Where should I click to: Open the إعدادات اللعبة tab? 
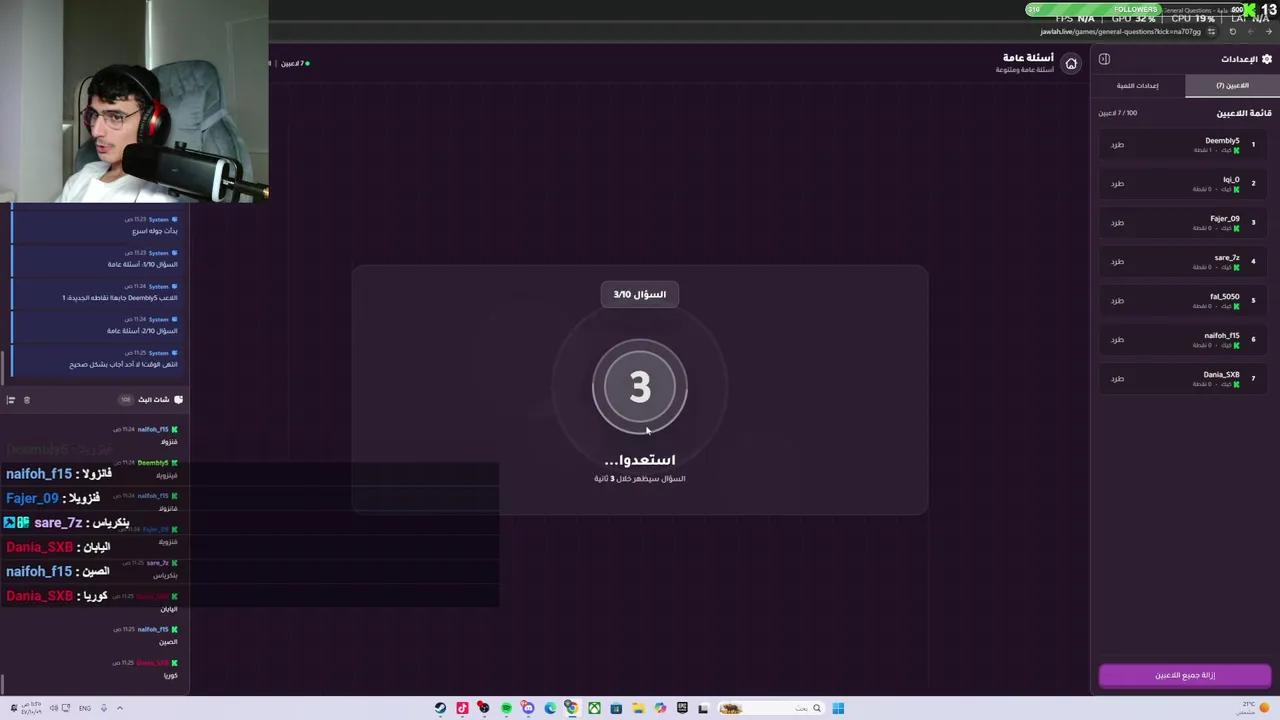click(x=1138, y=86)
